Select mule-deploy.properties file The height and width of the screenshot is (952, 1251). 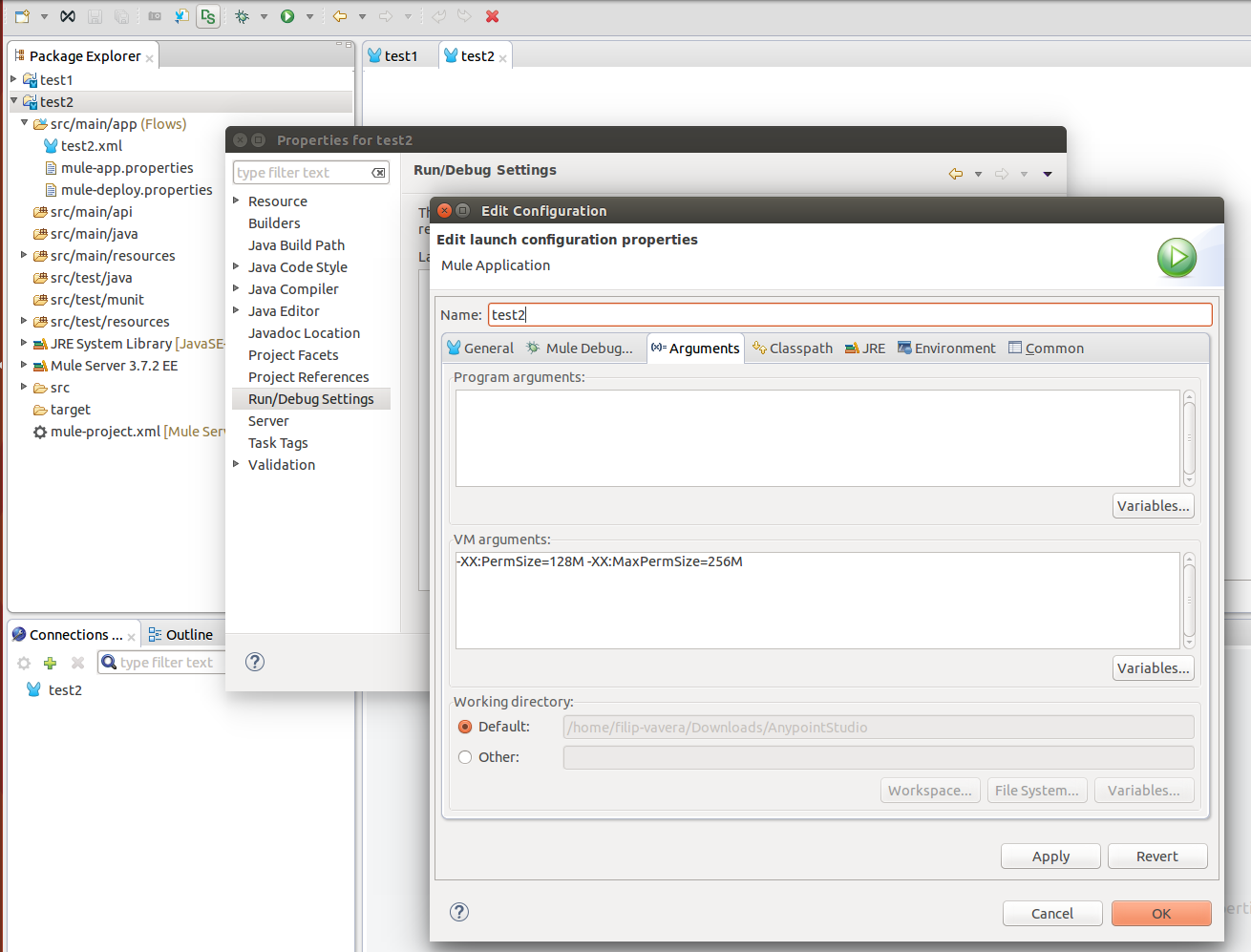pos(128,190)
